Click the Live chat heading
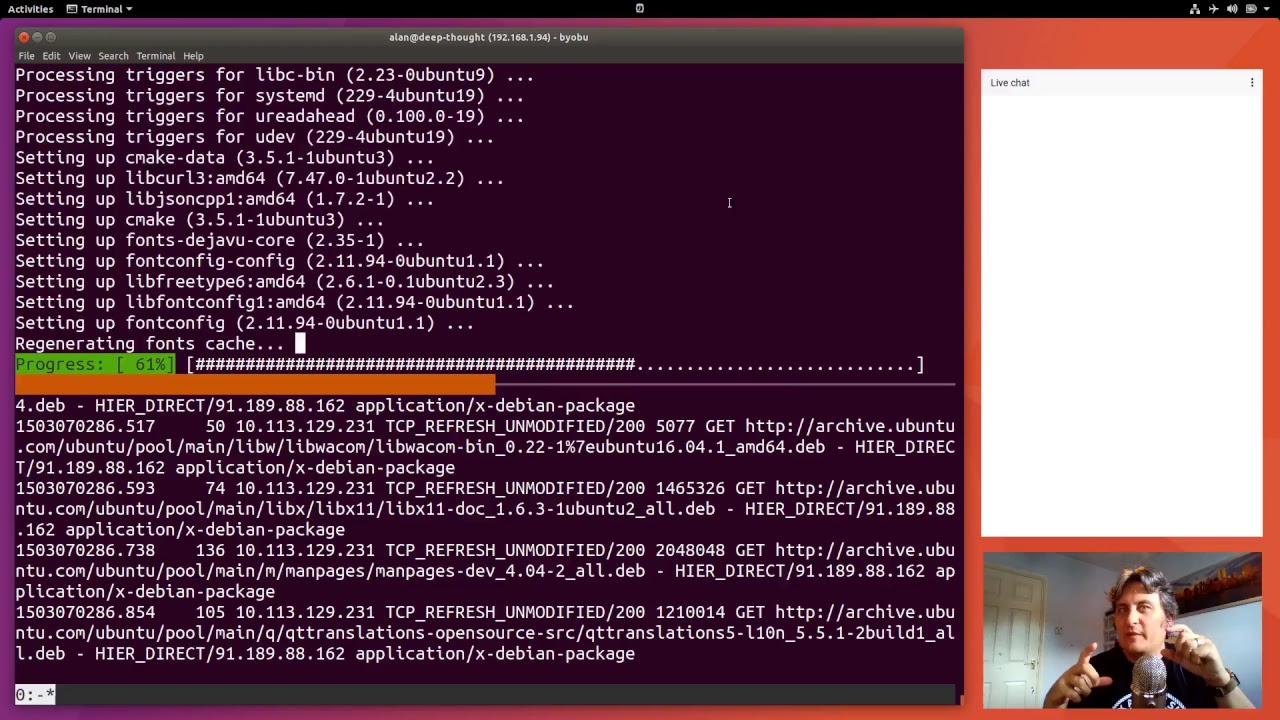The height and width of the screenshot is (720, 1280). point(1010,83)
